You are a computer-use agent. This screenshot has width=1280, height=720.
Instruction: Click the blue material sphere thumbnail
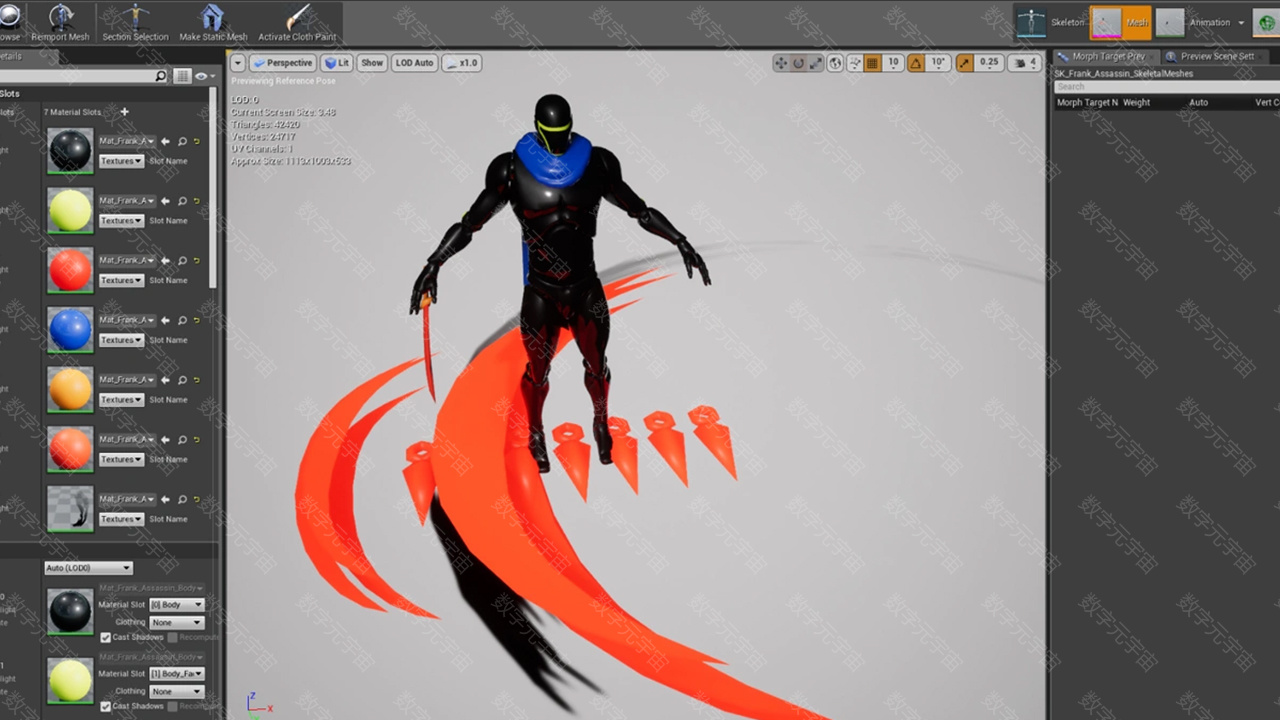70,330
